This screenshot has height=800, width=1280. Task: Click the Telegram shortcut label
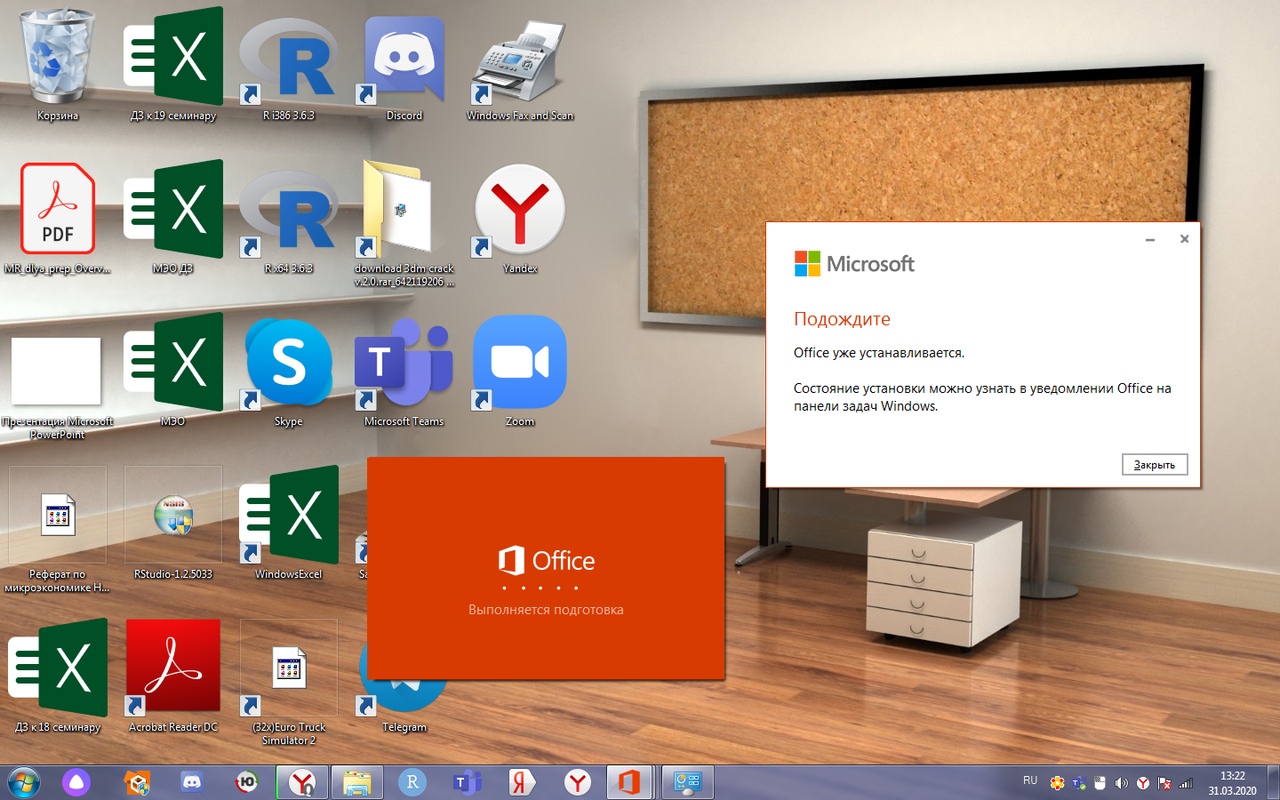coord(404,727)
